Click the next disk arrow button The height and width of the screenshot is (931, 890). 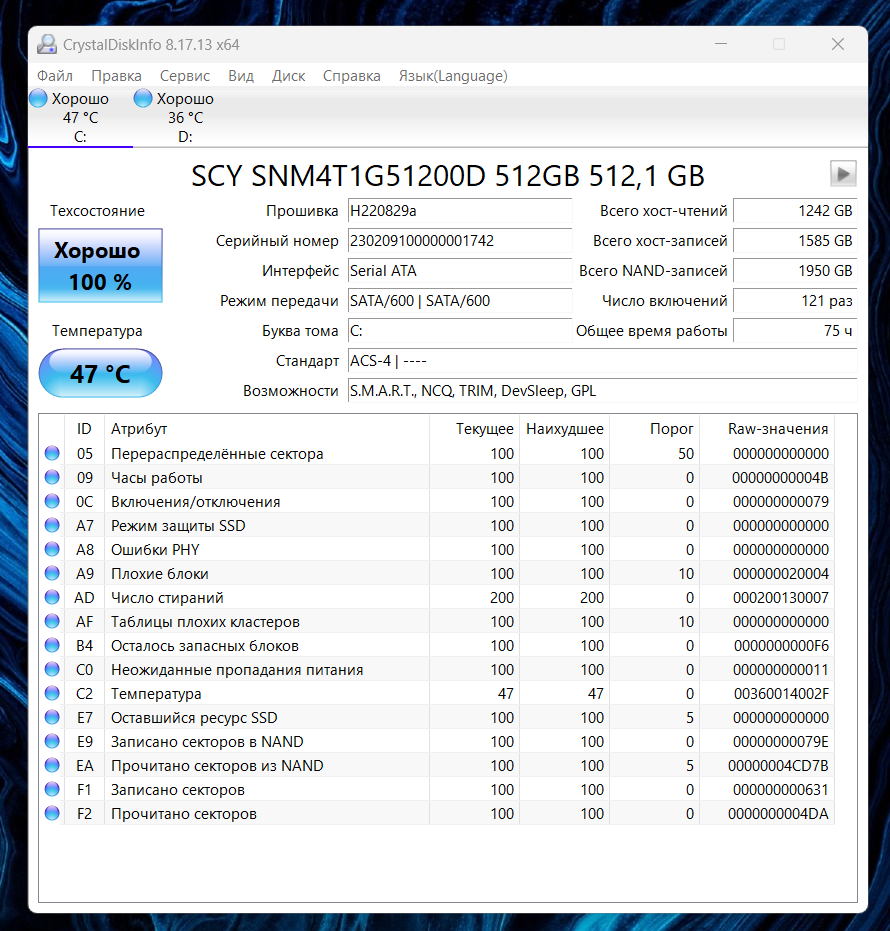(x=843, y=174)
